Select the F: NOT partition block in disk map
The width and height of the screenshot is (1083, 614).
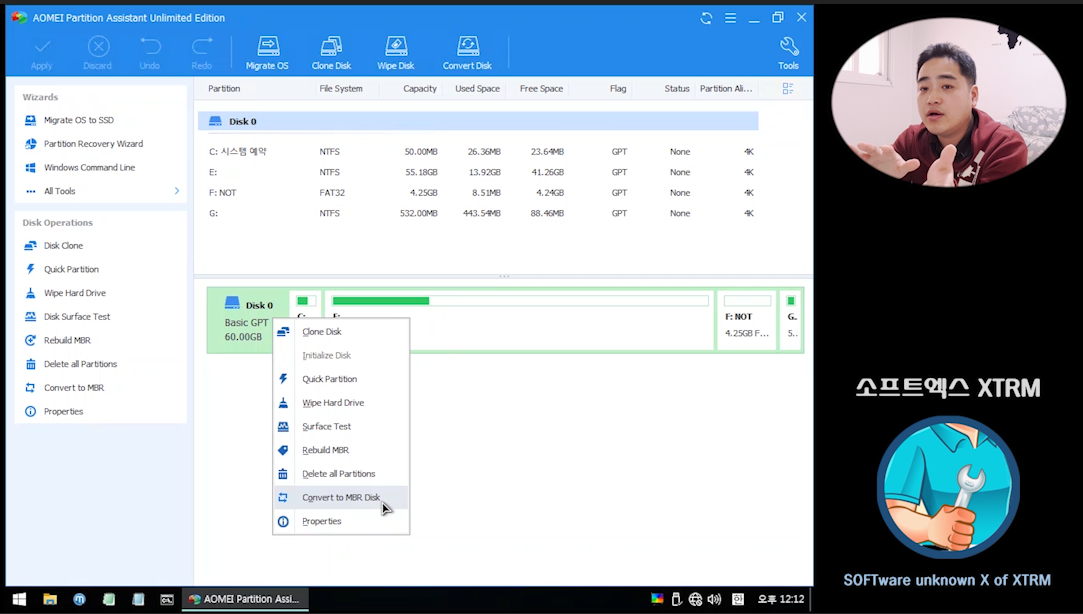(747, 320)
